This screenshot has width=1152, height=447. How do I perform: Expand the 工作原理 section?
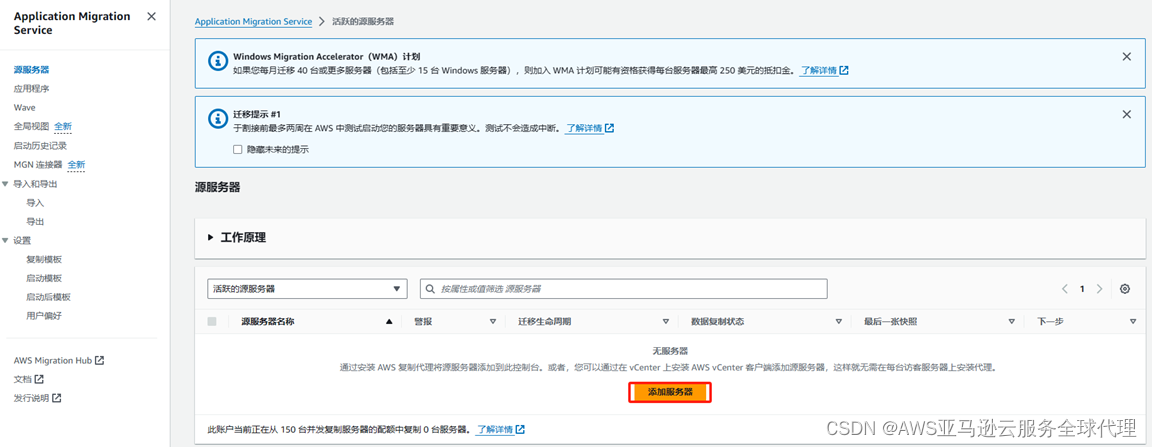[x=237, y=237]
